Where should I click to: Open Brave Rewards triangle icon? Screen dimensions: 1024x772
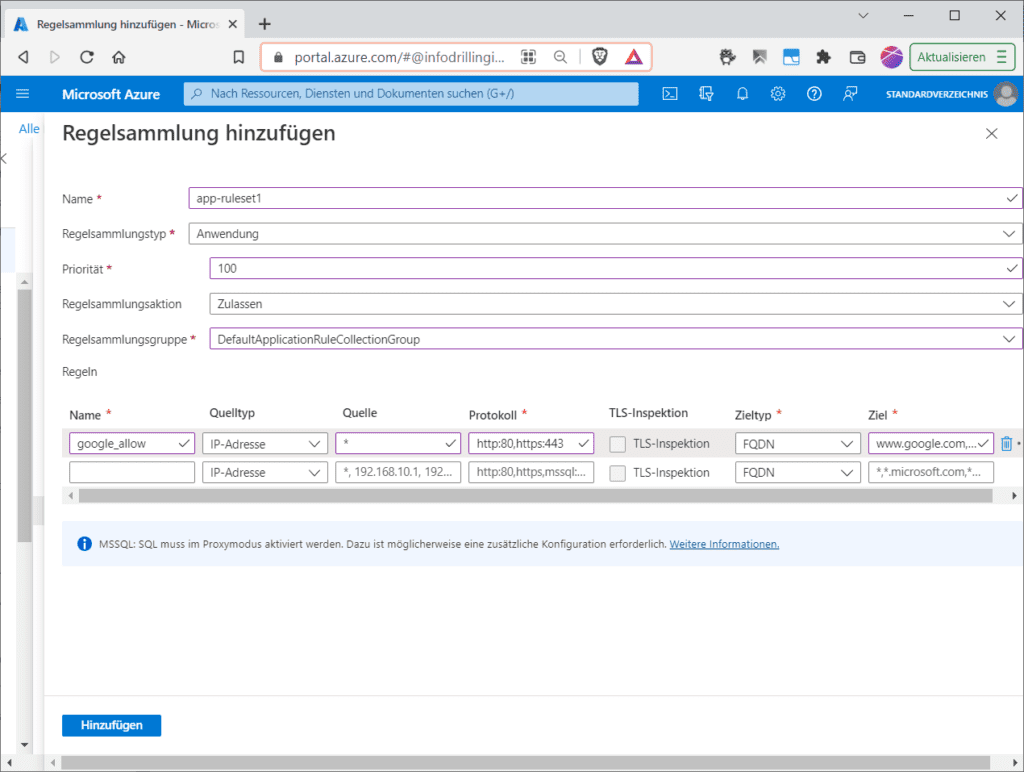(633, 57)
